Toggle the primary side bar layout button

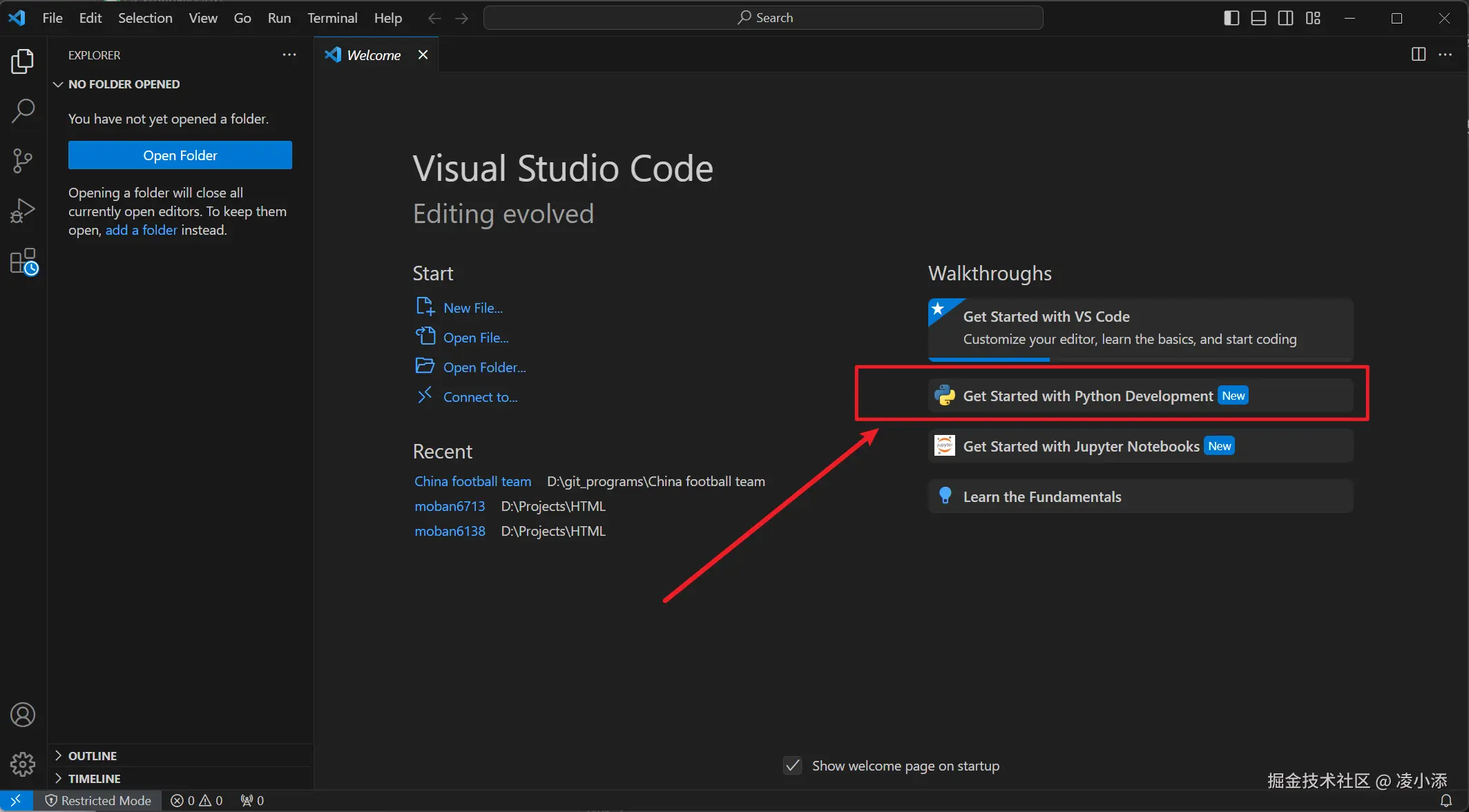click(1231, 18)
